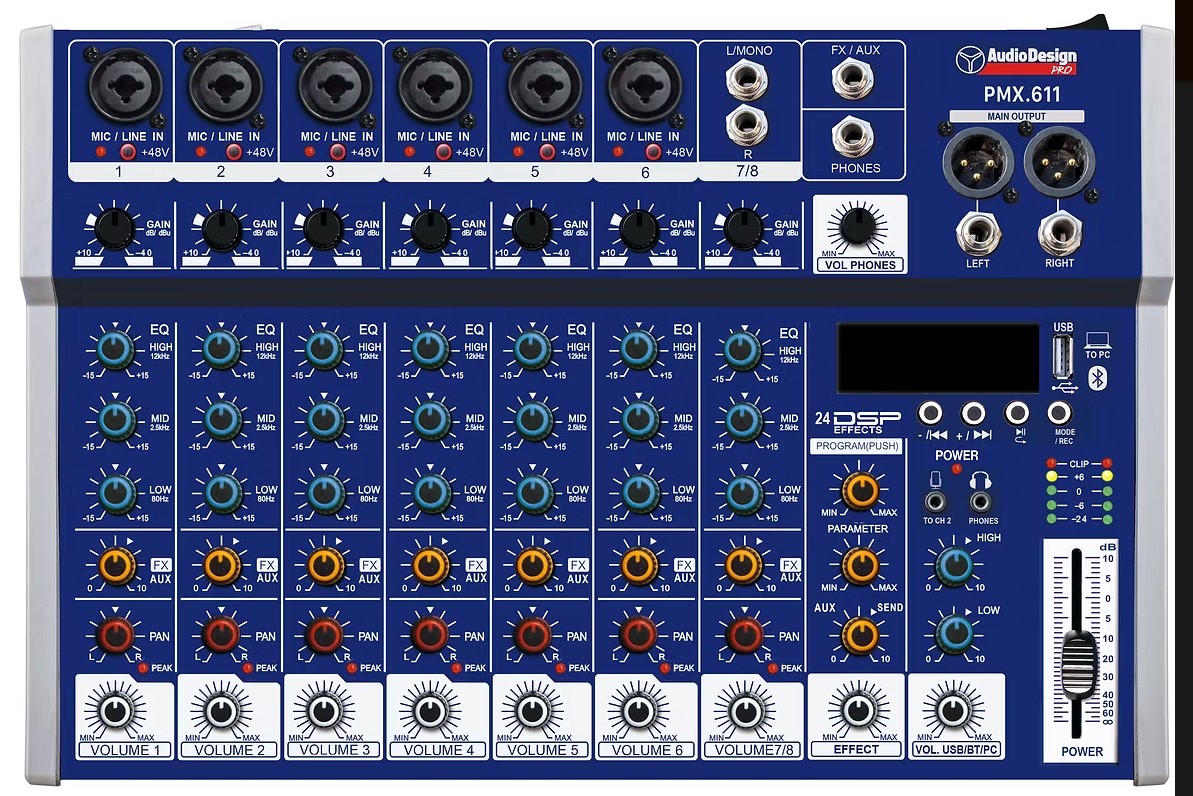Toggle the +48V phantom switch on channel 6

pos(653,151)
